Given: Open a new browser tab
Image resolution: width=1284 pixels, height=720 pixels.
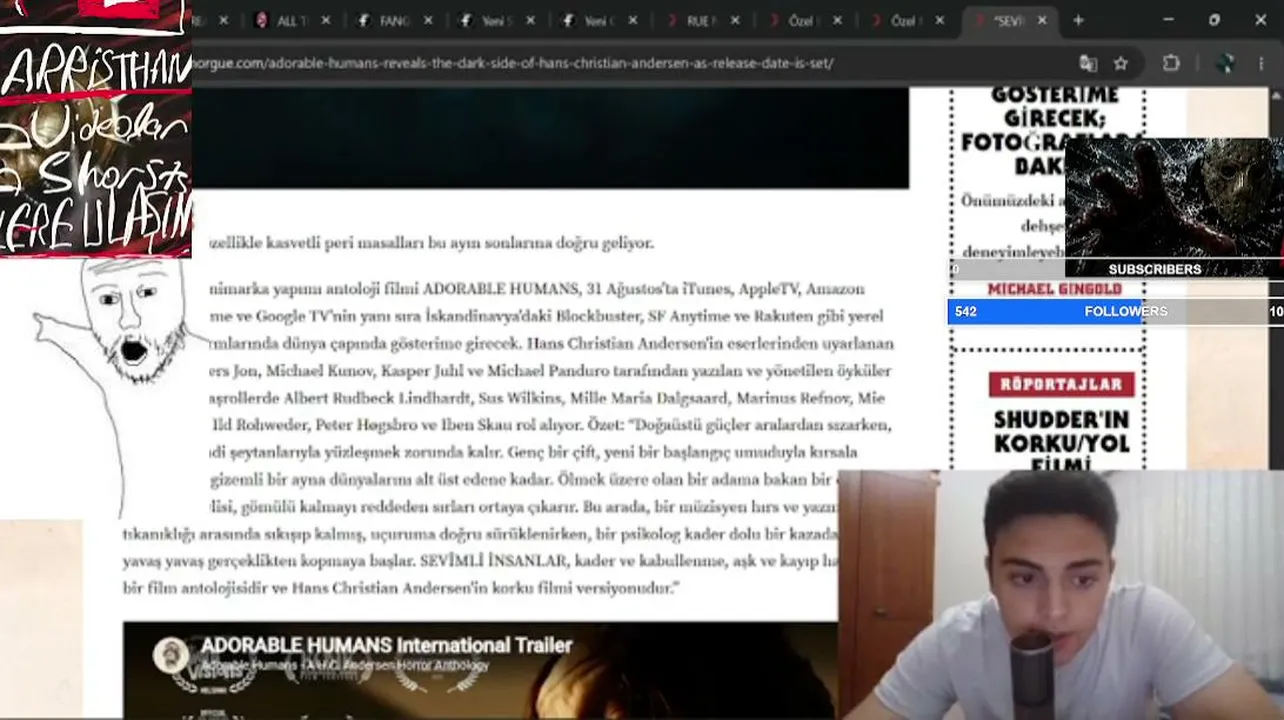Looking at the screenshot, I should click(x=1078, y=20).
